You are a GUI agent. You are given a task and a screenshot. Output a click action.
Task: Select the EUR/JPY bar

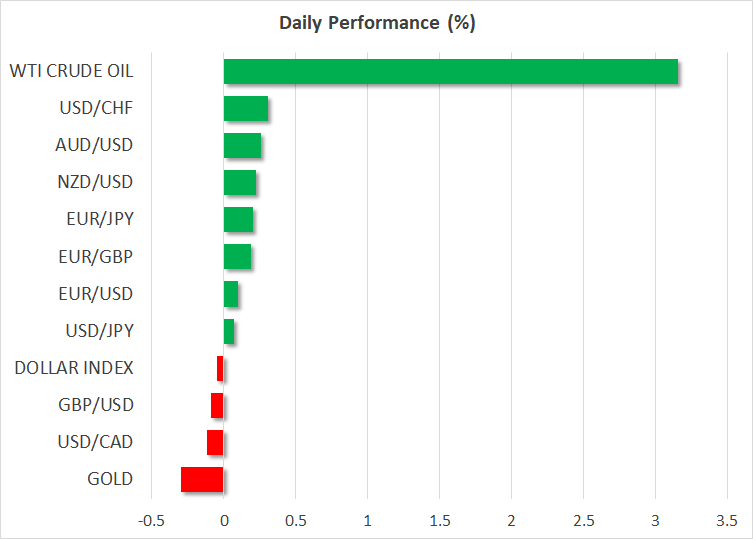point(238,220)
